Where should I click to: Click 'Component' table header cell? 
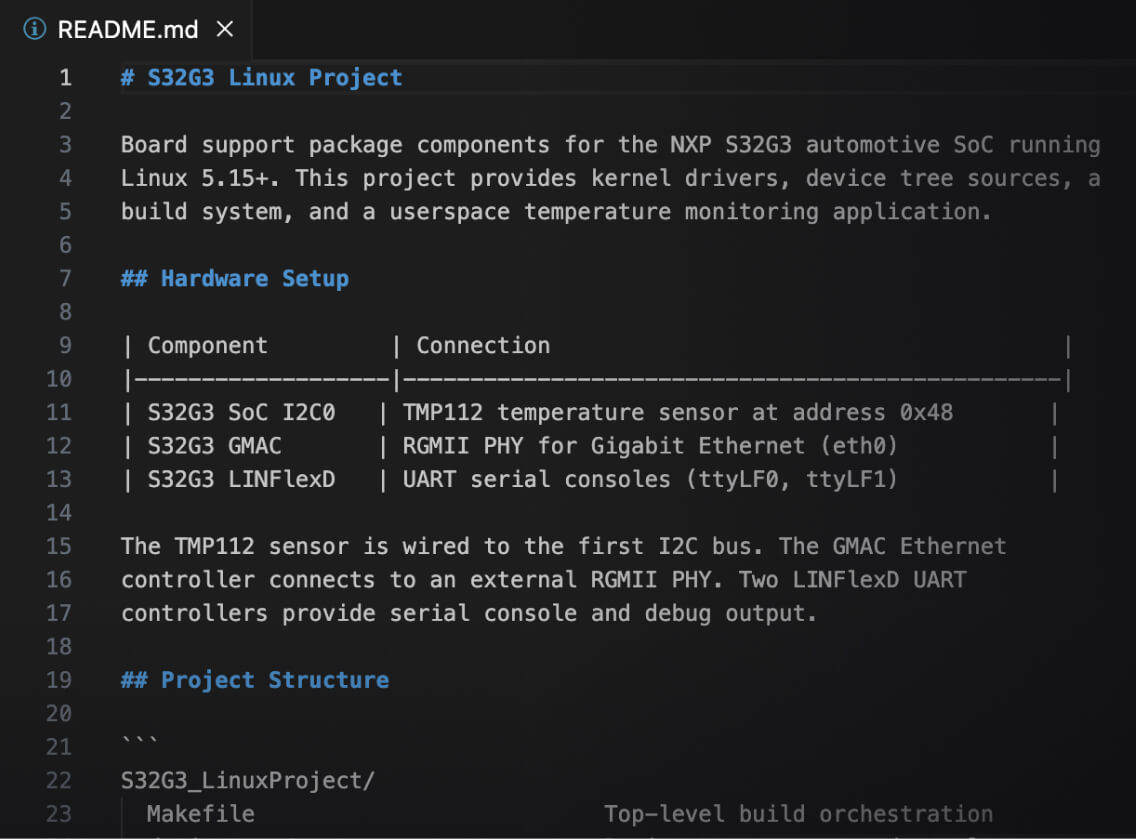point(208,345)
